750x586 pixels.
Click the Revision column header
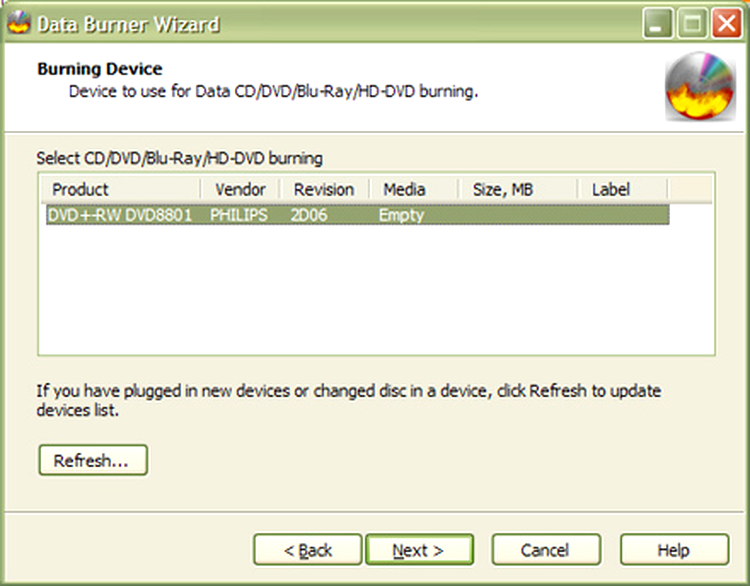[324, 189]
